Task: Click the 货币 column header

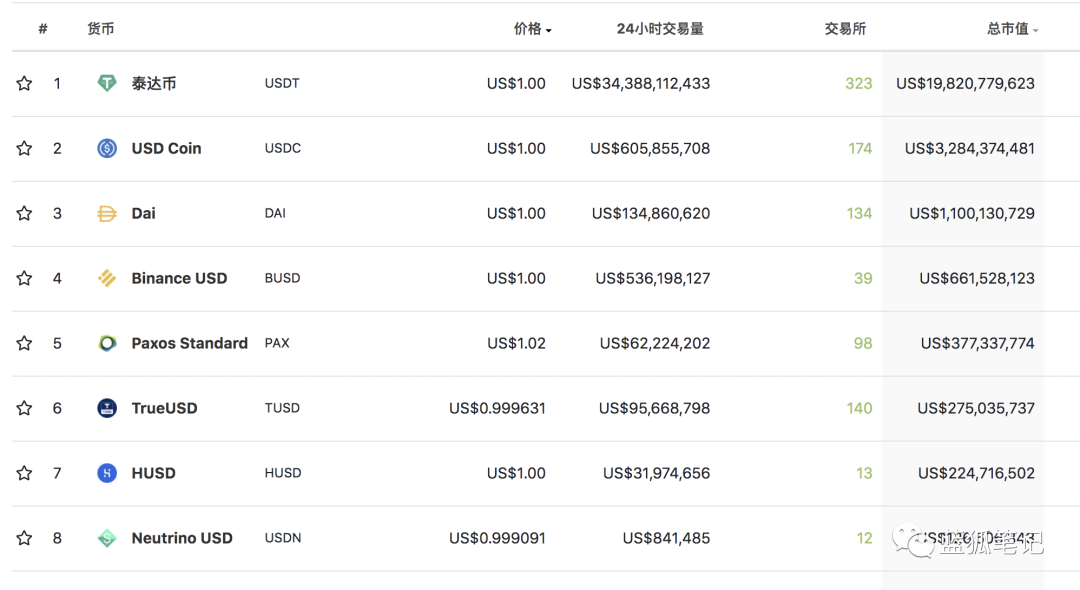Action: [x=100, y=29]
